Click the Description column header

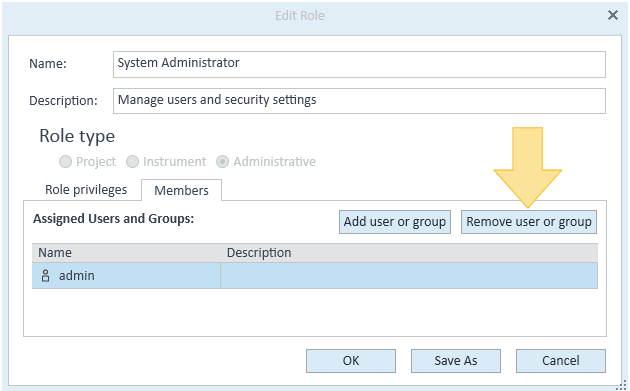[x=409, y=253]
